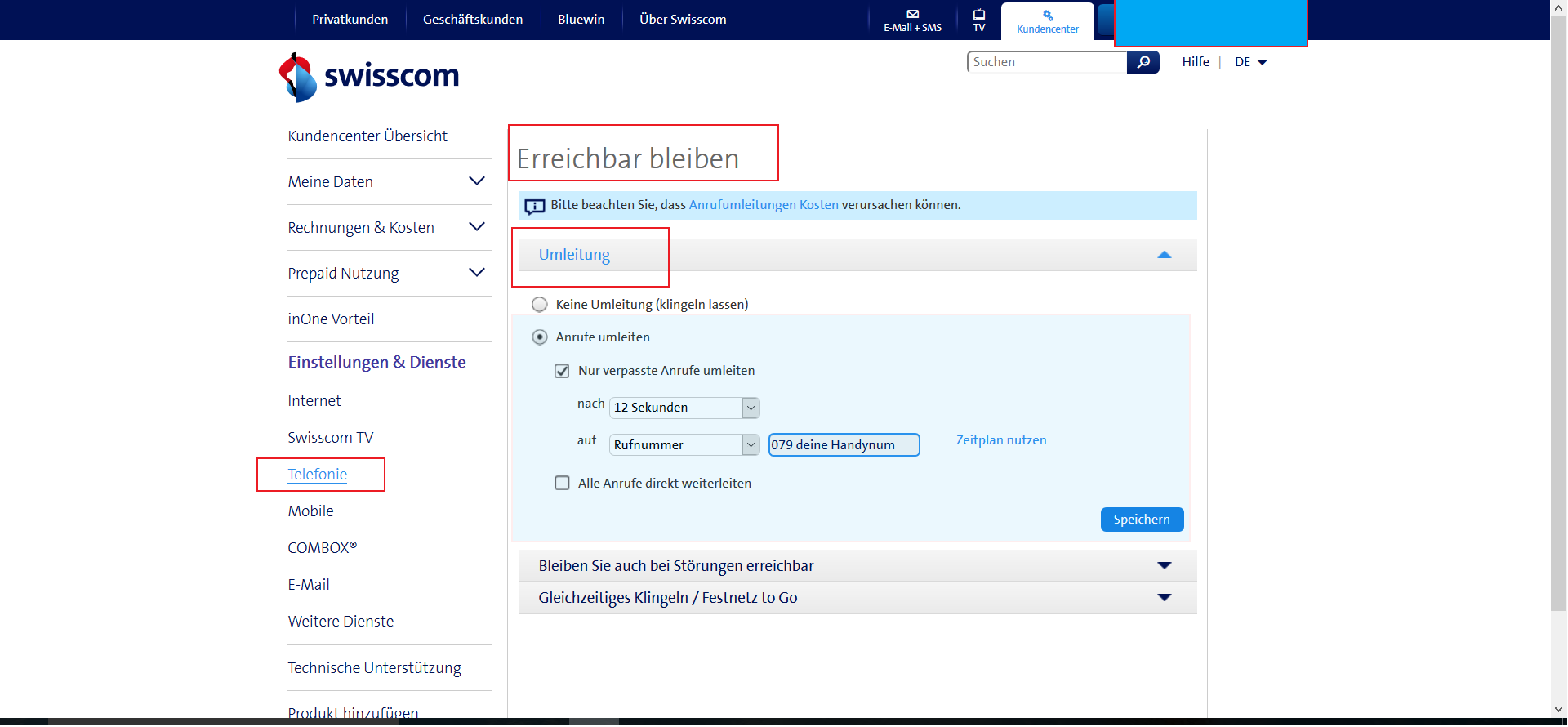This screenshot has height=727, width=1568.
Task: Enable 'Alle Anrufe direkt weiterleiten' checkbox
Action: click(x=562, y=484)
